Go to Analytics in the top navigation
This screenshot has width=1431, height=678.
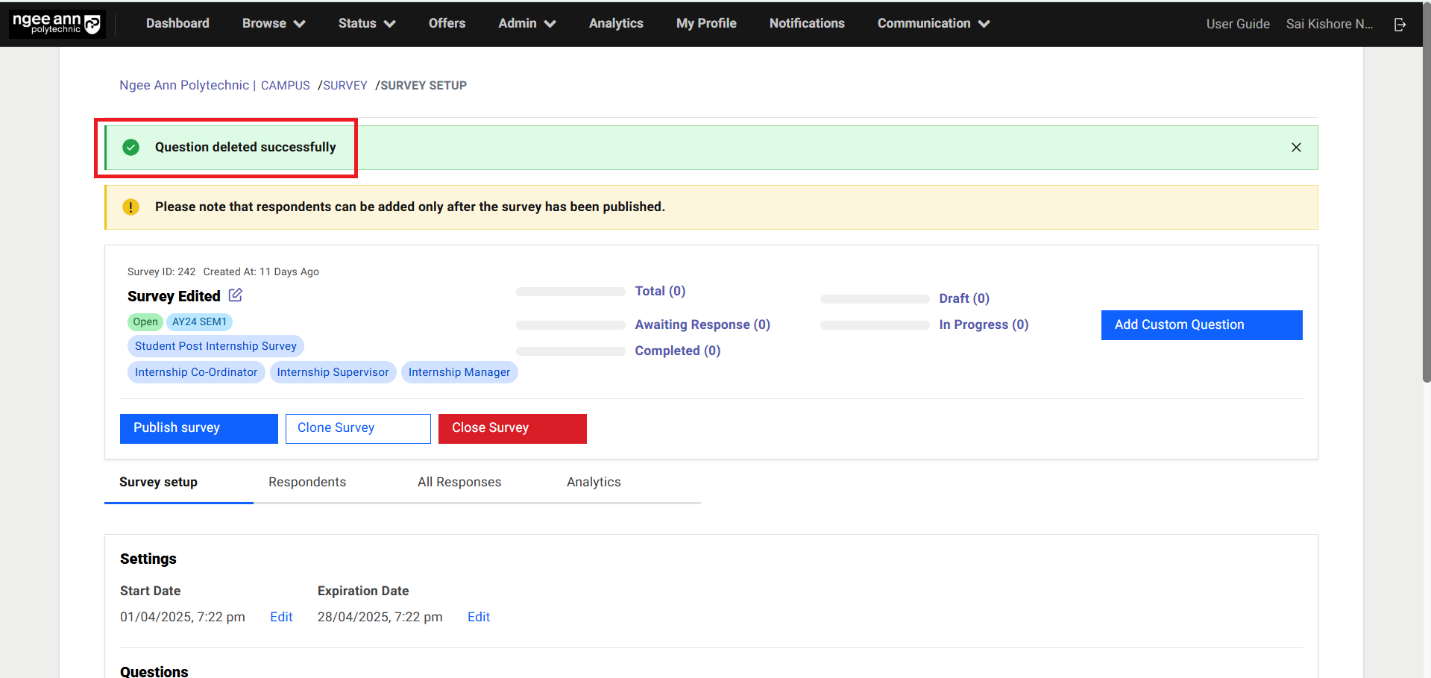point(616,23)
